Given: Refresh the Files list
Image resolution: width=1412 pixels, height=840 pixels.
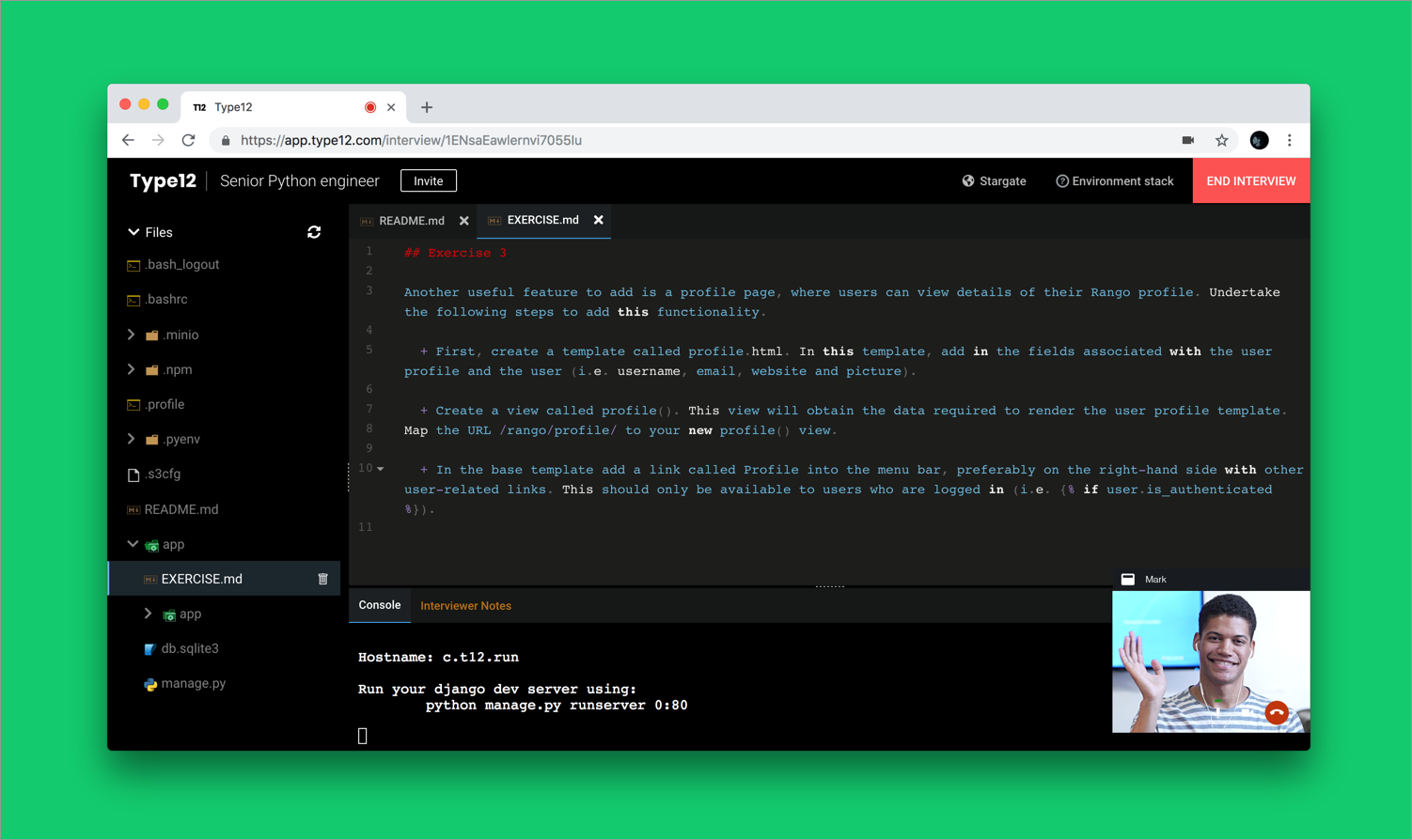Looking at the screenshot, I should [x=314, y=232].
